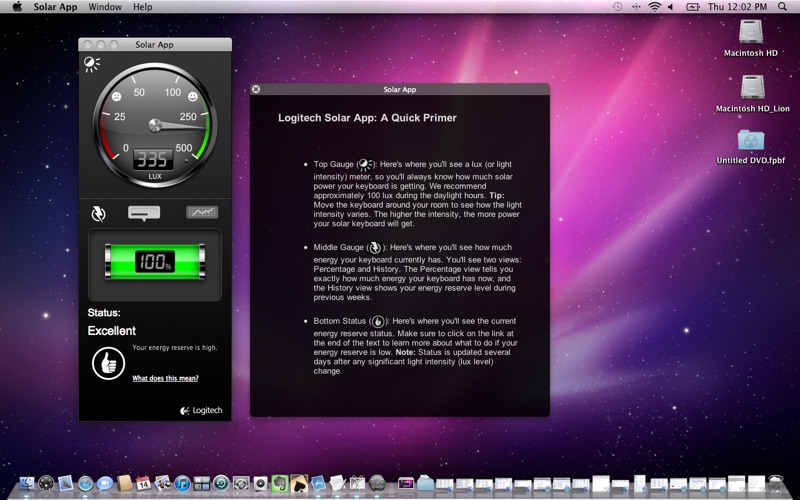800x500 pixels.
Task: Open the Apple menu
Action: [17, 7]
